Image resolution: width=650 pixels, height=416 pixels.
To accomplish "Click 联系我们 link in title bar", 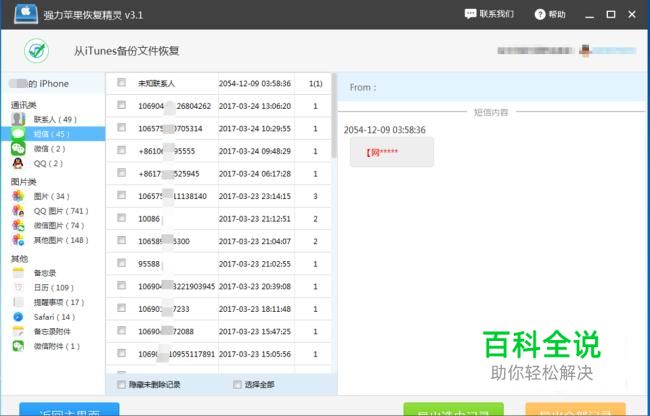I will (497, 14).
